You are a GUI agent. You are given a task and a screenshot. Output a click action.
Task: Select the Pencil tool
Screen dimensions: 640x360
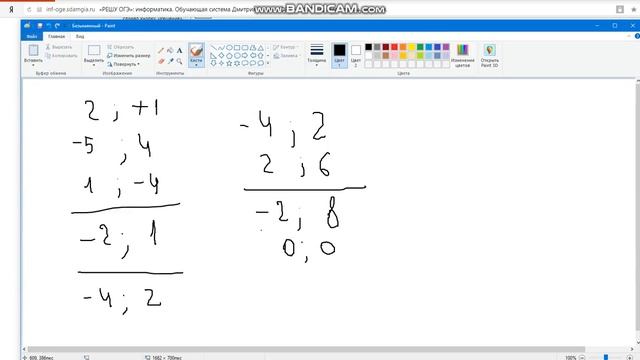point(161,51)
